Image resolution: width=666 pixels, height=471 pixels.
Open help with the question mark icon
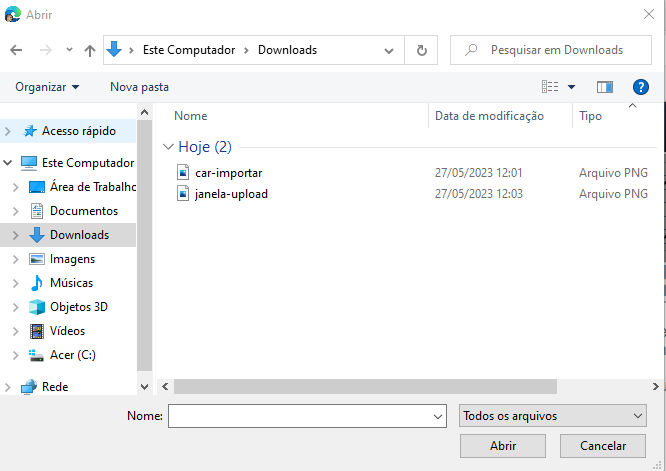point(641,87)
